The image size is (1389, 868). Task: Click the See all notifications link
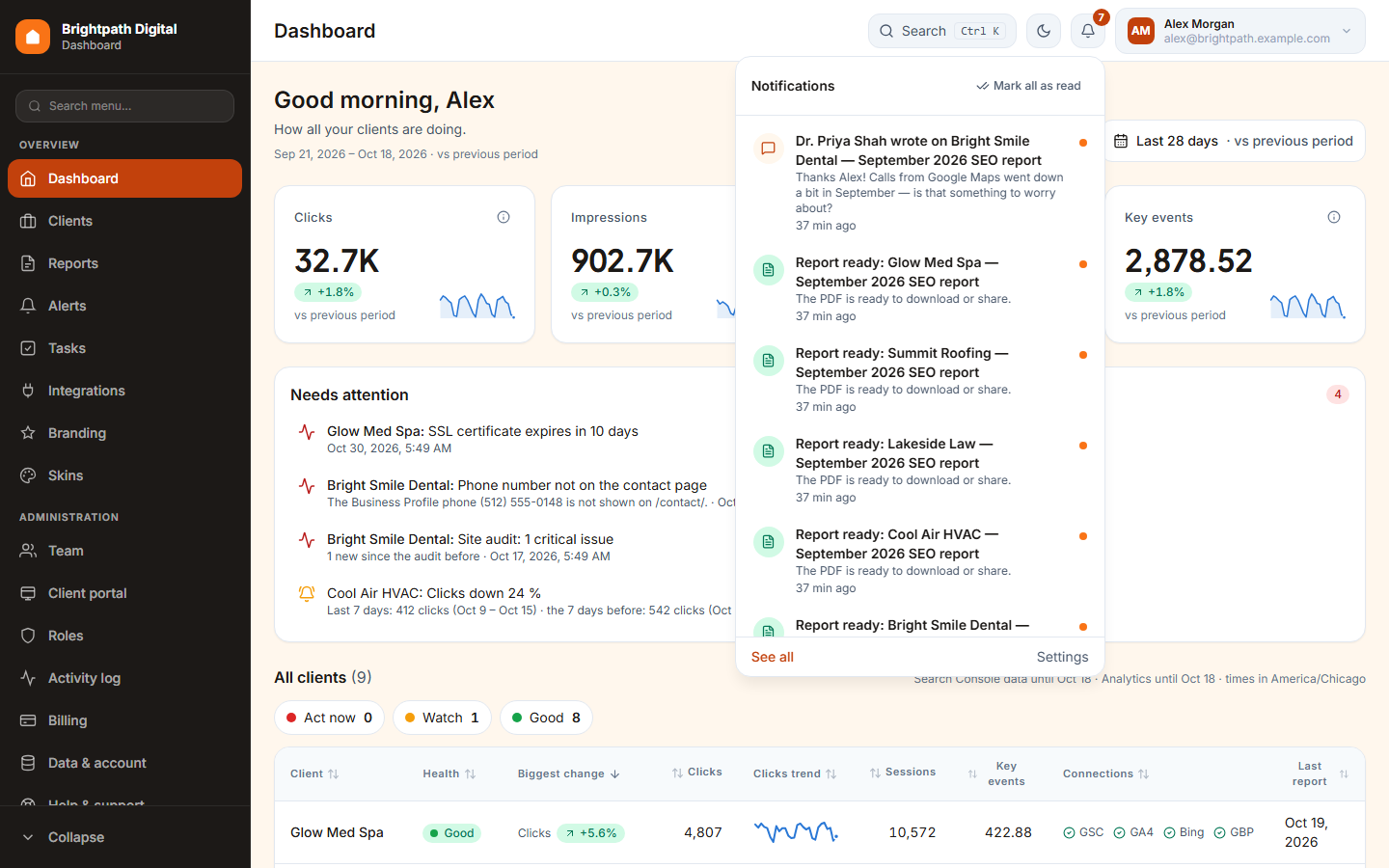coord(773,657)
